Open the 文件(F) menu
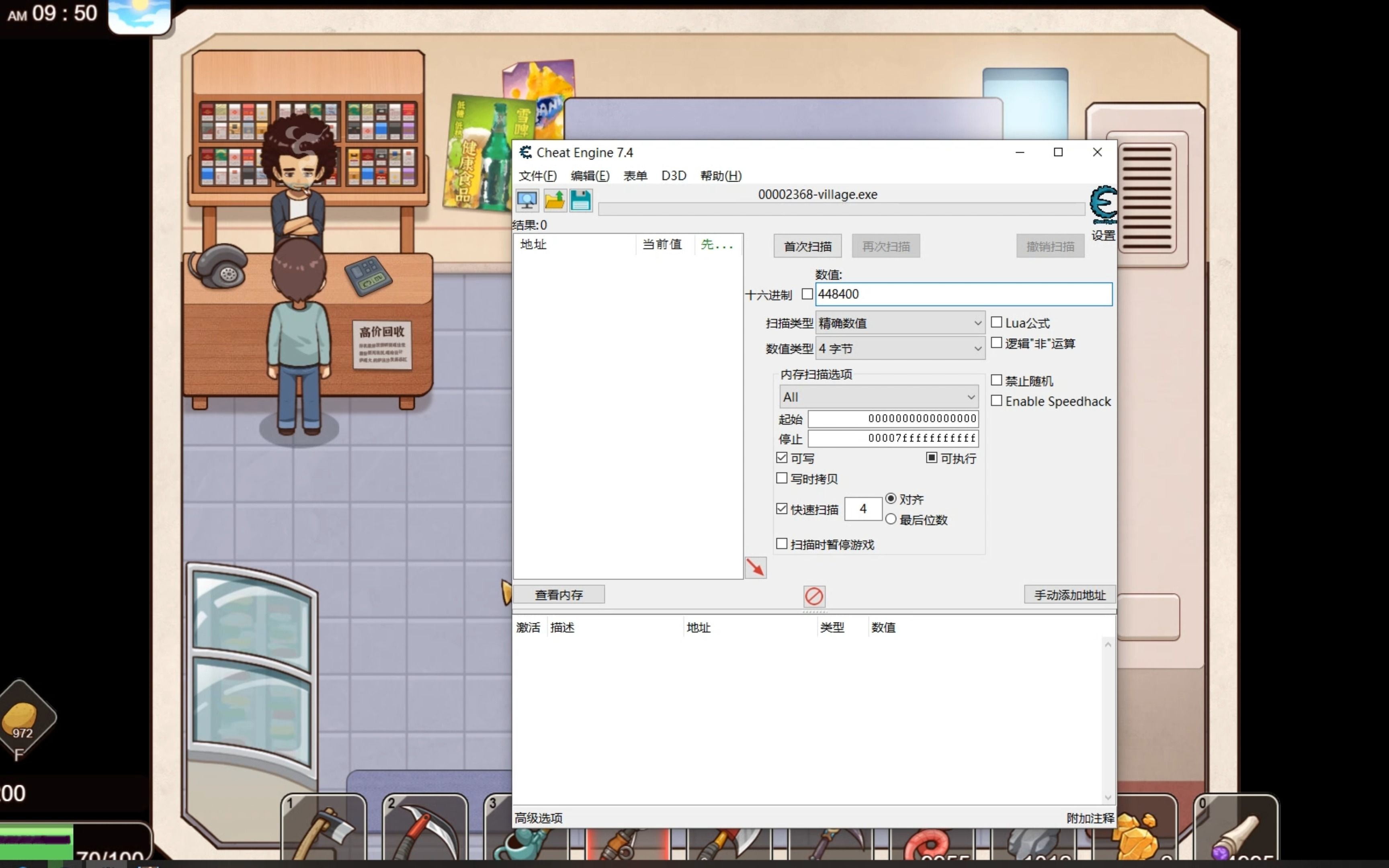 click(537, 176)
